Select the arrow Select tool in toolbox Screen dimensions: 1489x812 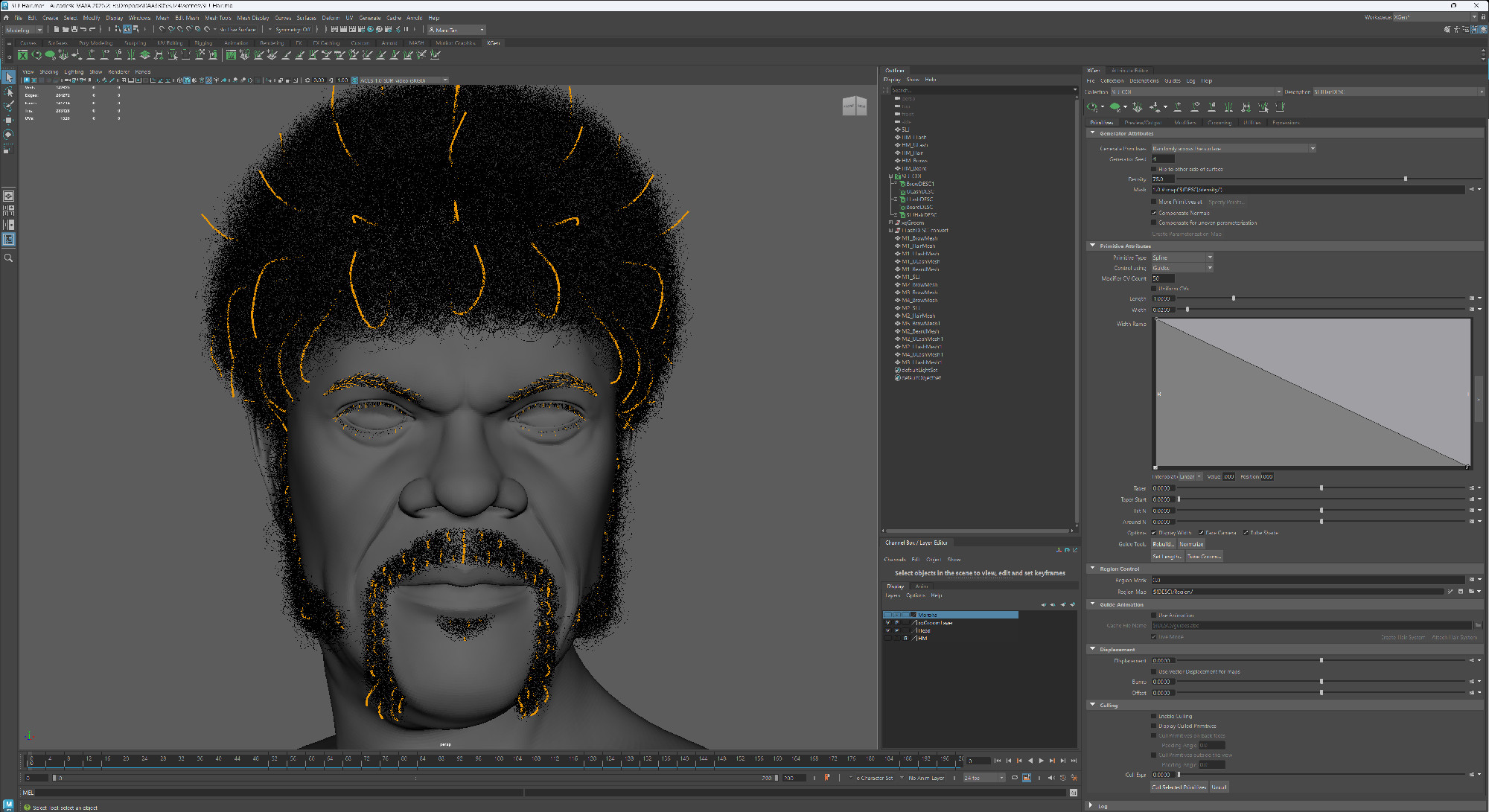[8, 77]
